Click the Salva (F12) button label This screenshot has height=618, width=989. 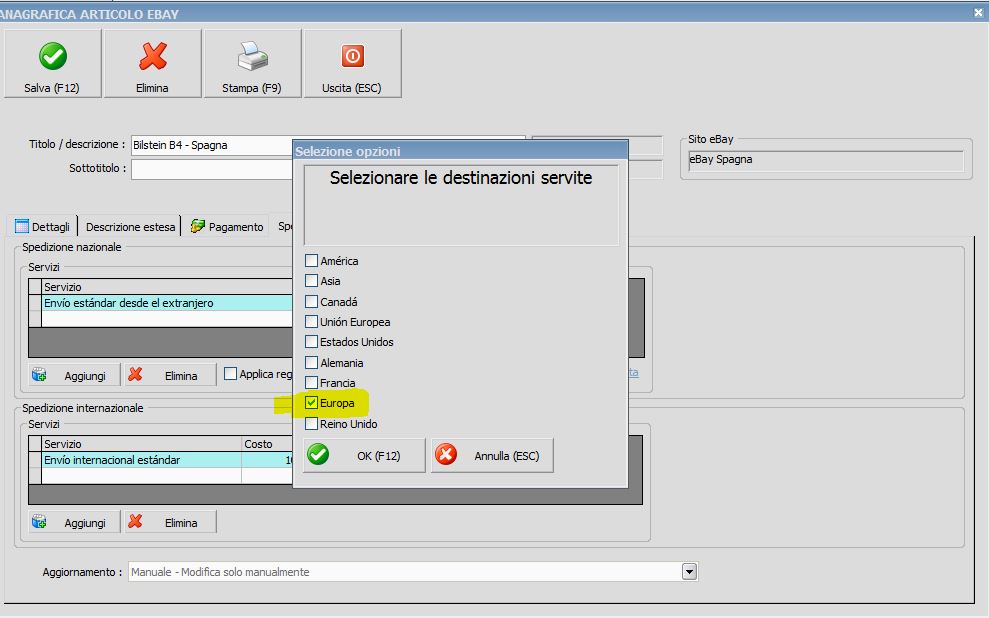click(52, 88)
